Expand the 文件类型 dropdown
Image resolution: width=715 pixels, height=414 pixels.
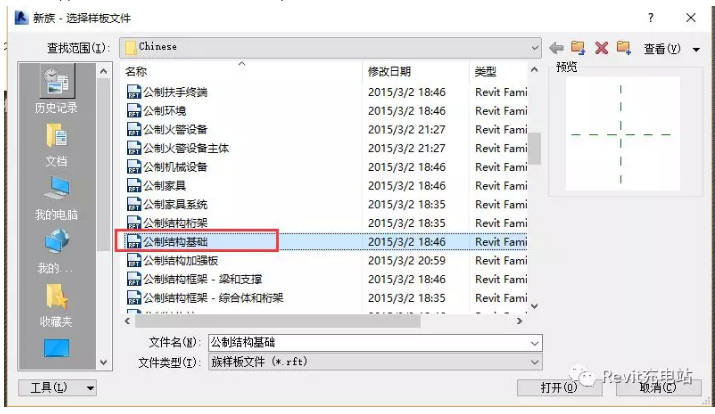point(534,362)
